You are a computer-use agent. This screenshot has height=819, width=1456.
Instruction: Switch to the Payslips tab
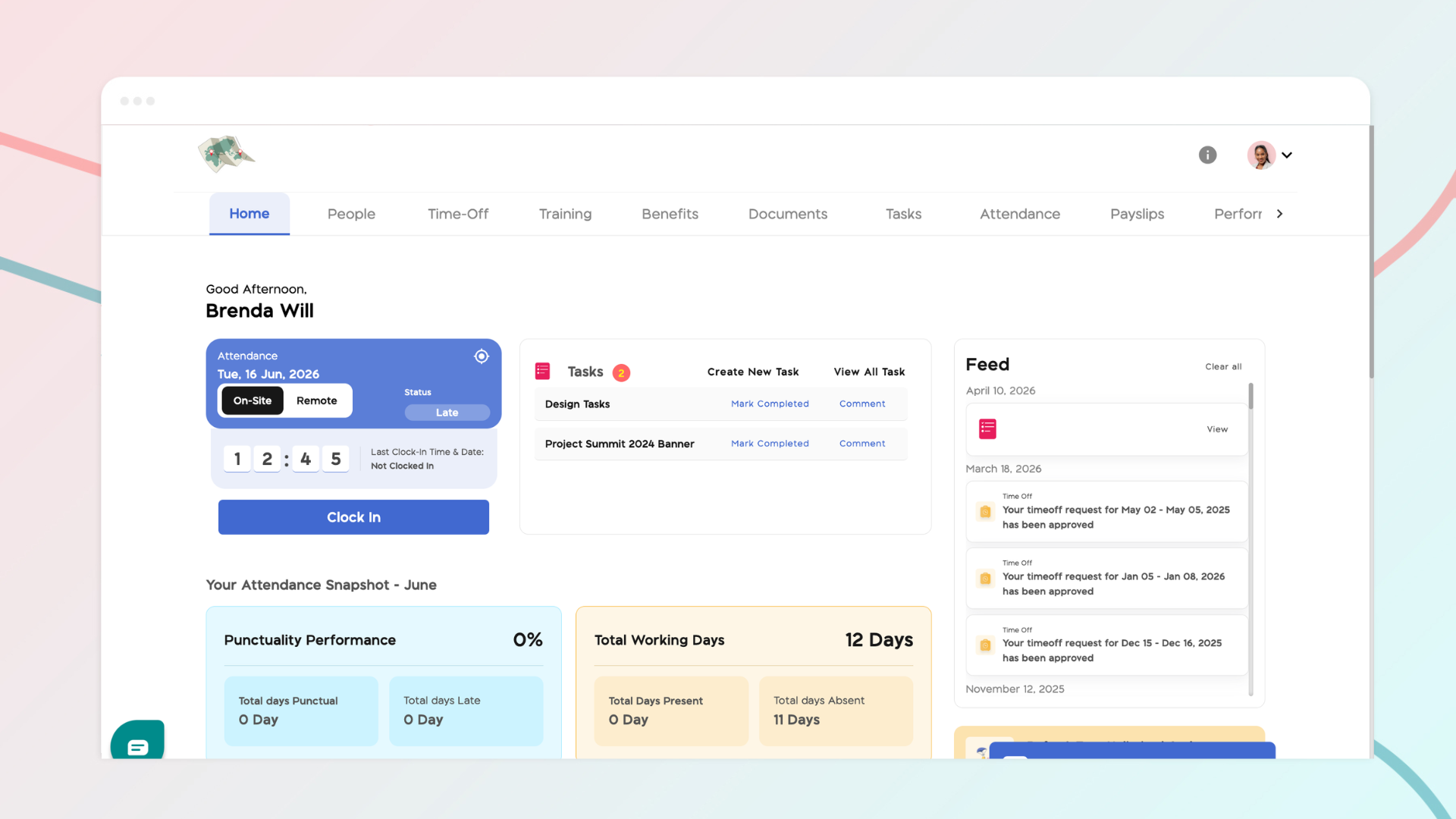point(1137,214)
